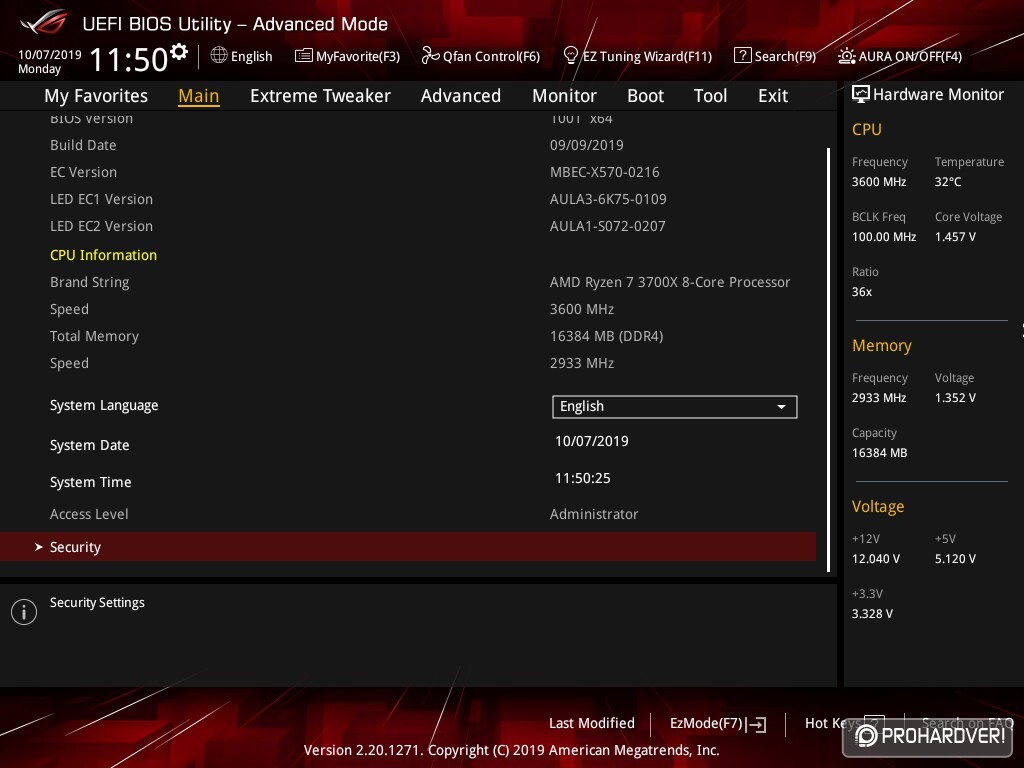
Task: Click the 11:50 clock display
Action: 129,59
